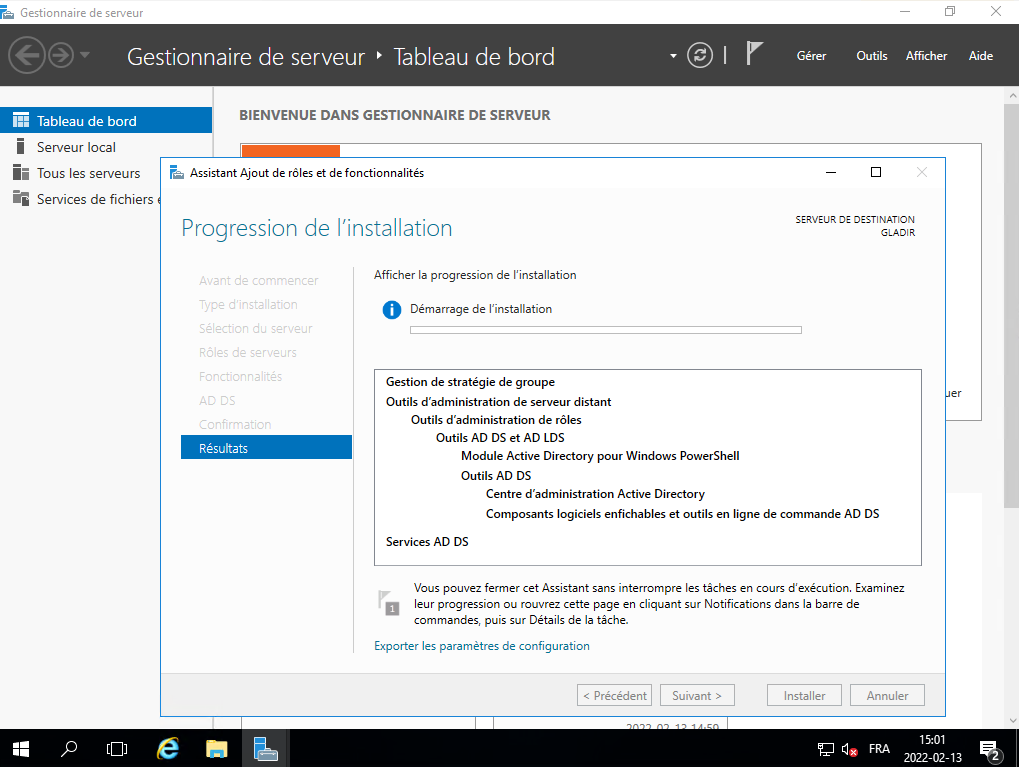Click the Services de fichiers sidebar icon
Image resolution: width=1019 pixels, height=767 pixels.
click(21, 198)
